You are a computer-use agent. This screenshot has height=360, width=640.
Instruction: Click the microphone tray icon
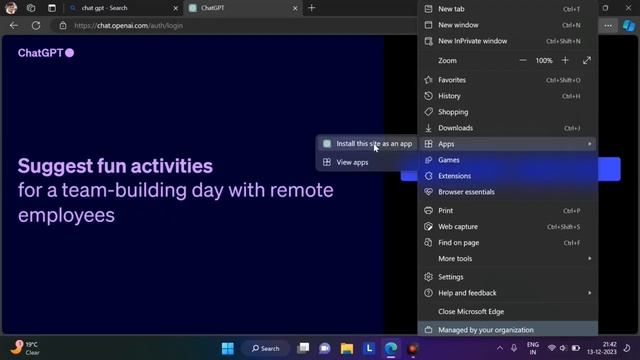pos(514,348)
